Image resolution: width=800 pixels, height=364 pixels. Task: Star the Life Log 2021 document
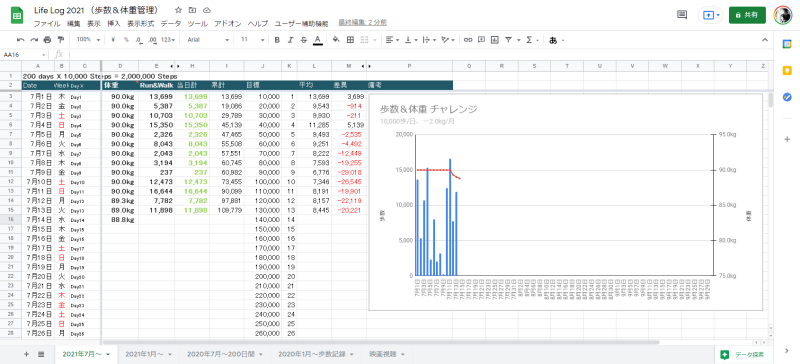tap(178, 10)
